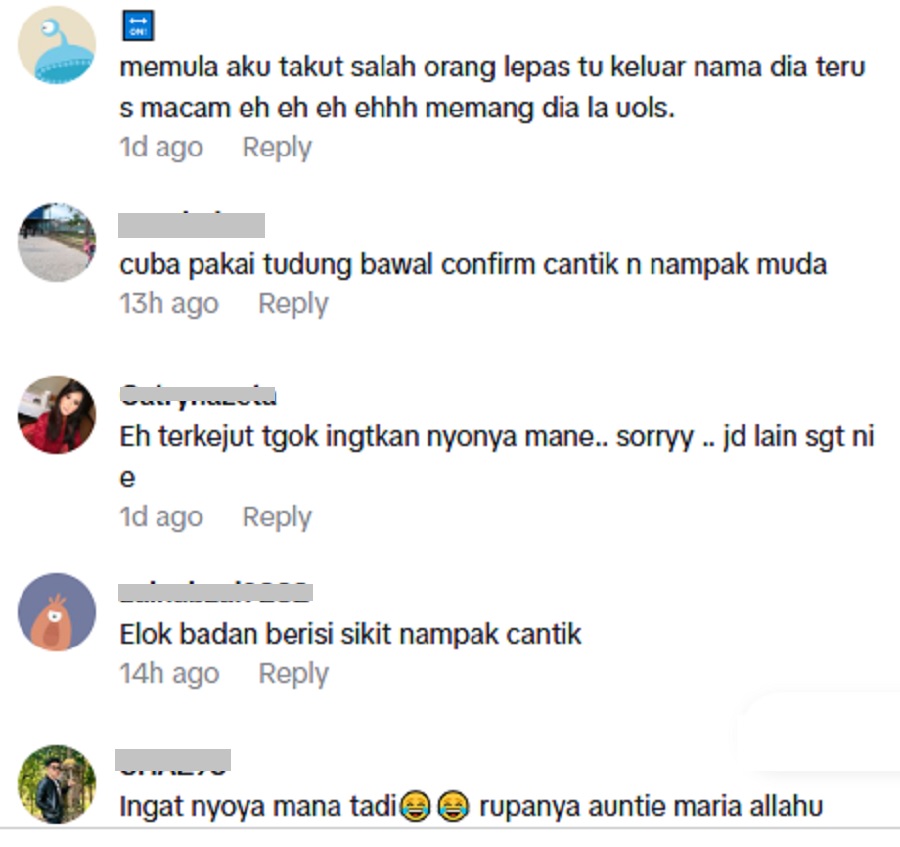Open the avatar of man in black jacket
Screen dimensions: 900x847
click(57, 784)
